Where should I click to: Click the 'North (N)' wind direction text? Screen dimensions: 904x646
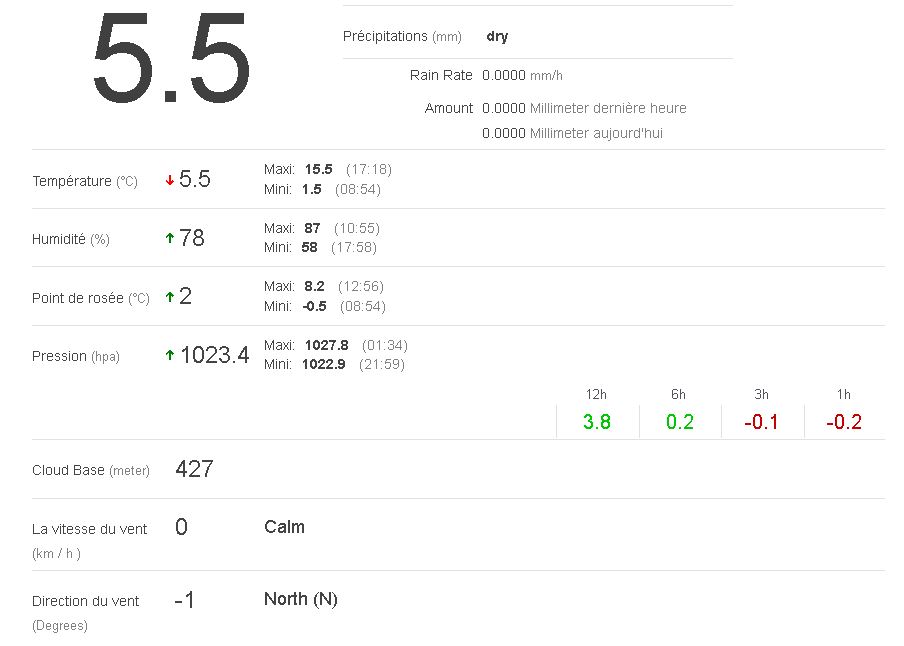[300, 599]
